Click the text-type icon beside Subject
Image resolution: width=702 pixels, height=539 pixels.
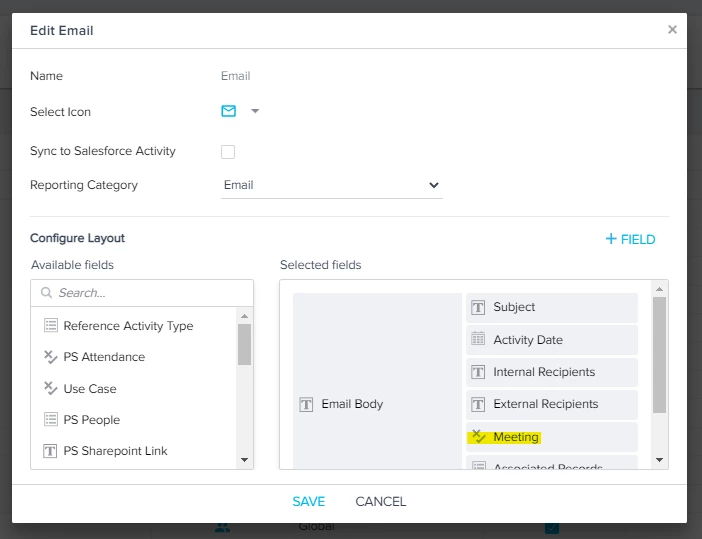tap(478, 308)
